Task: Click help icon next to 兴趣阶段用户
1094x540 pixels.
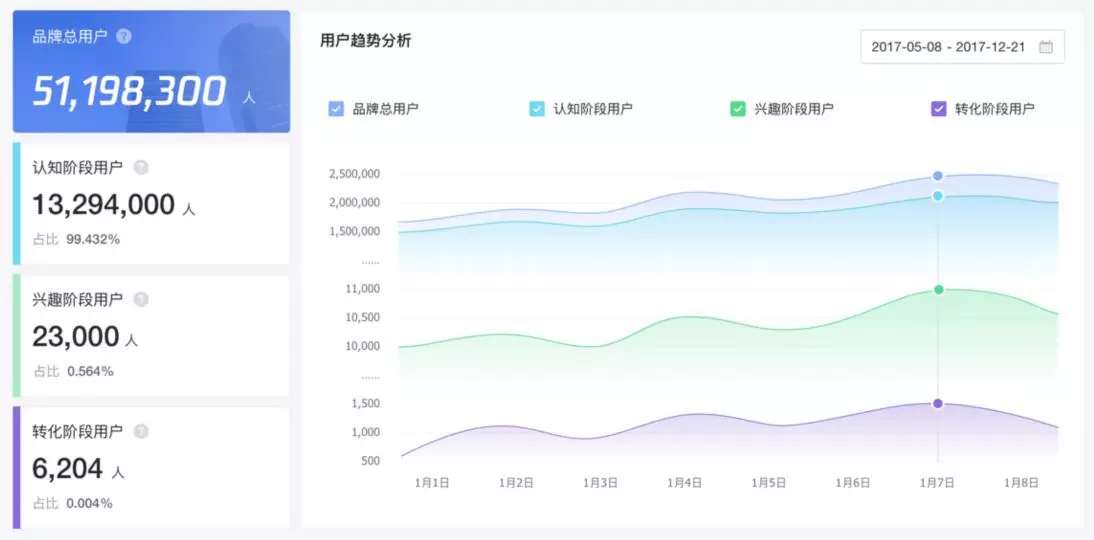Action: click(141, 299)
